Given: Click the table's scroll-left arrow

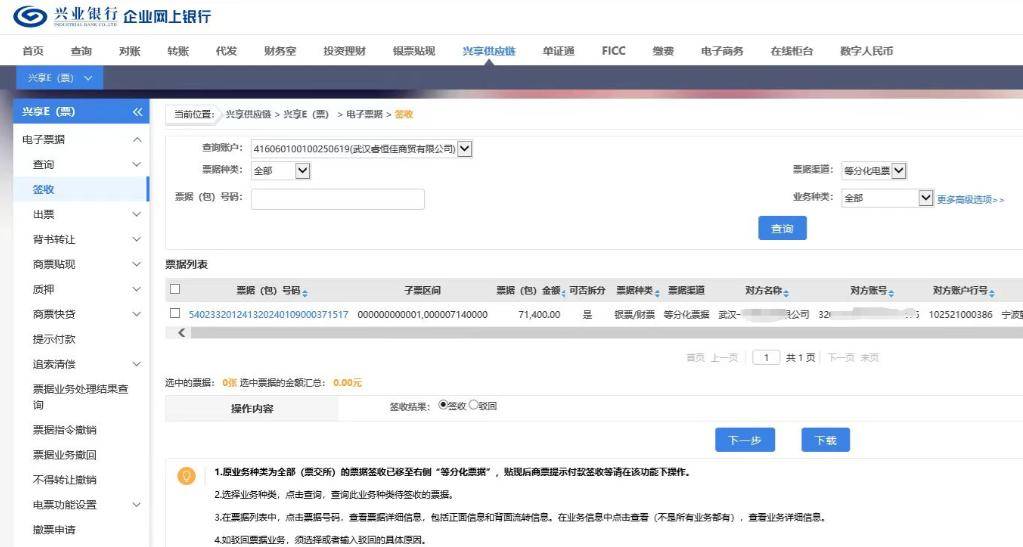Looking at the screenshot, I should tap(181, 333).
